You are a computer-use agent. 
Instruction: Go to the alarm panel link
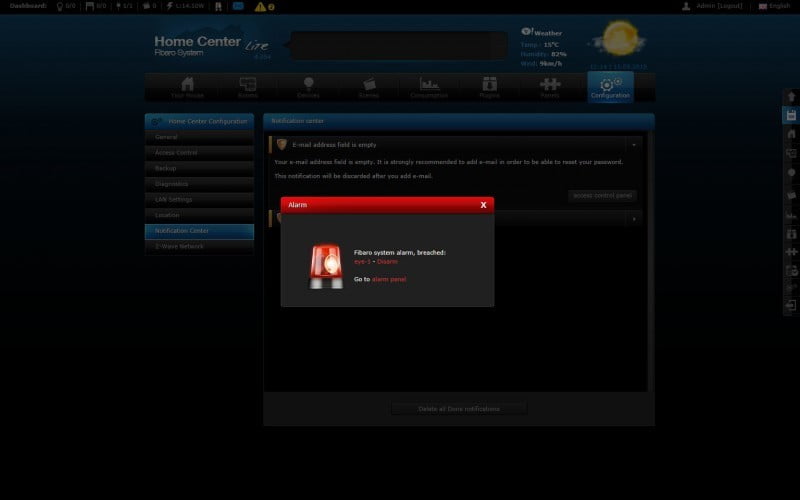point(389,279)
